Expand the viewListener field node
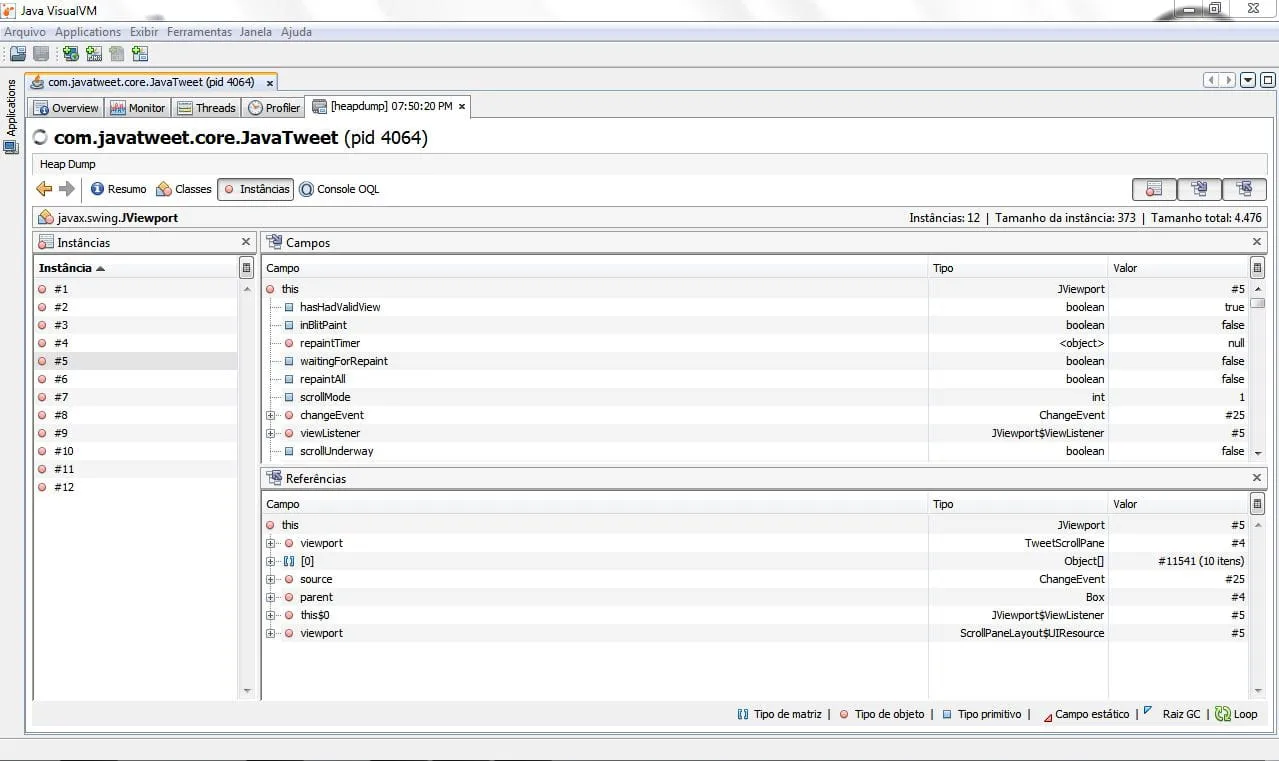Viewport: 1279px width, 761px height. pyautogui.click(x=271, y=433)
